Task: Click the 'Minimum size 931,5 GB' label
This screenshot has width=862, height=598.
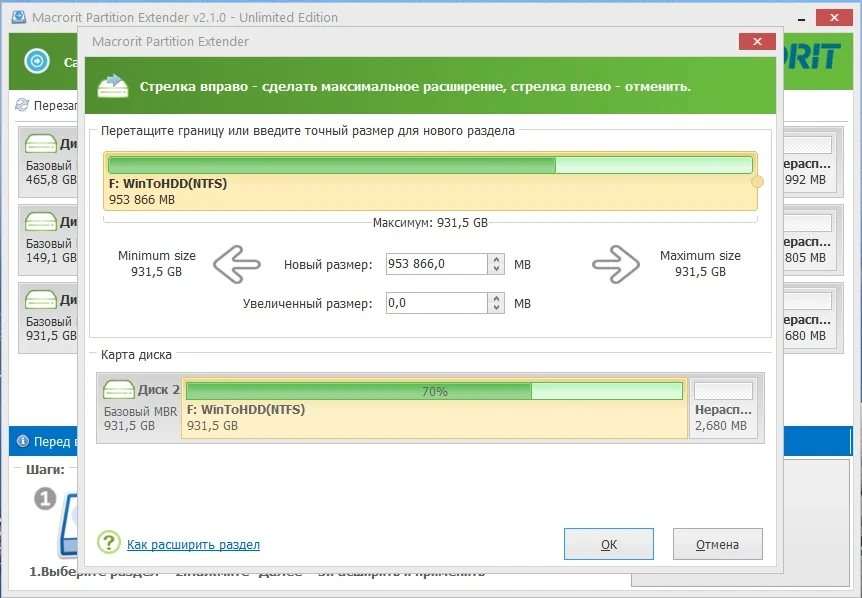Action: [157, 264]
